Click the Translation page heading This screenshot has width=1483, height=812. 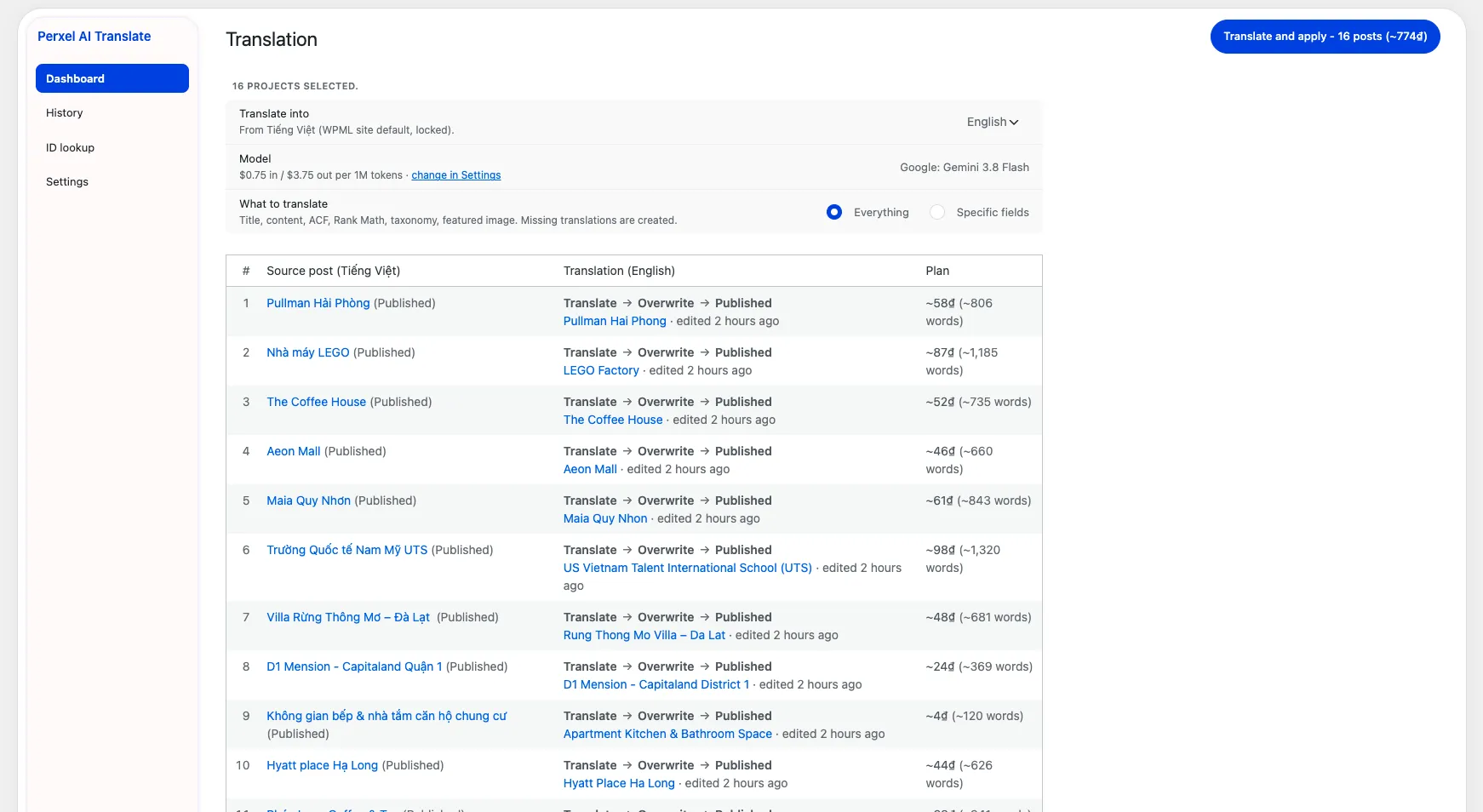click(x=272, y=39)
